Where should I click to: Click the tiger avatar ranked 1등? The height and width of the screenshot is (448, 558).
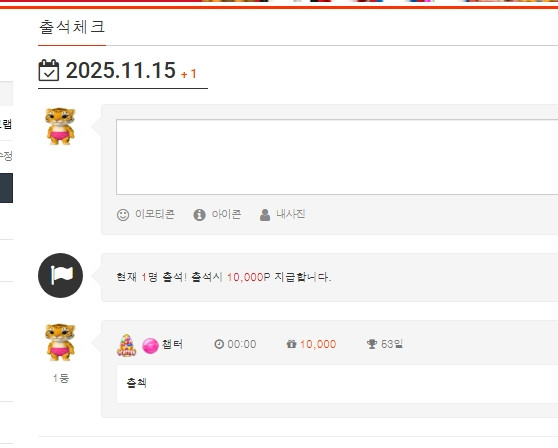(x=60, y=342)
